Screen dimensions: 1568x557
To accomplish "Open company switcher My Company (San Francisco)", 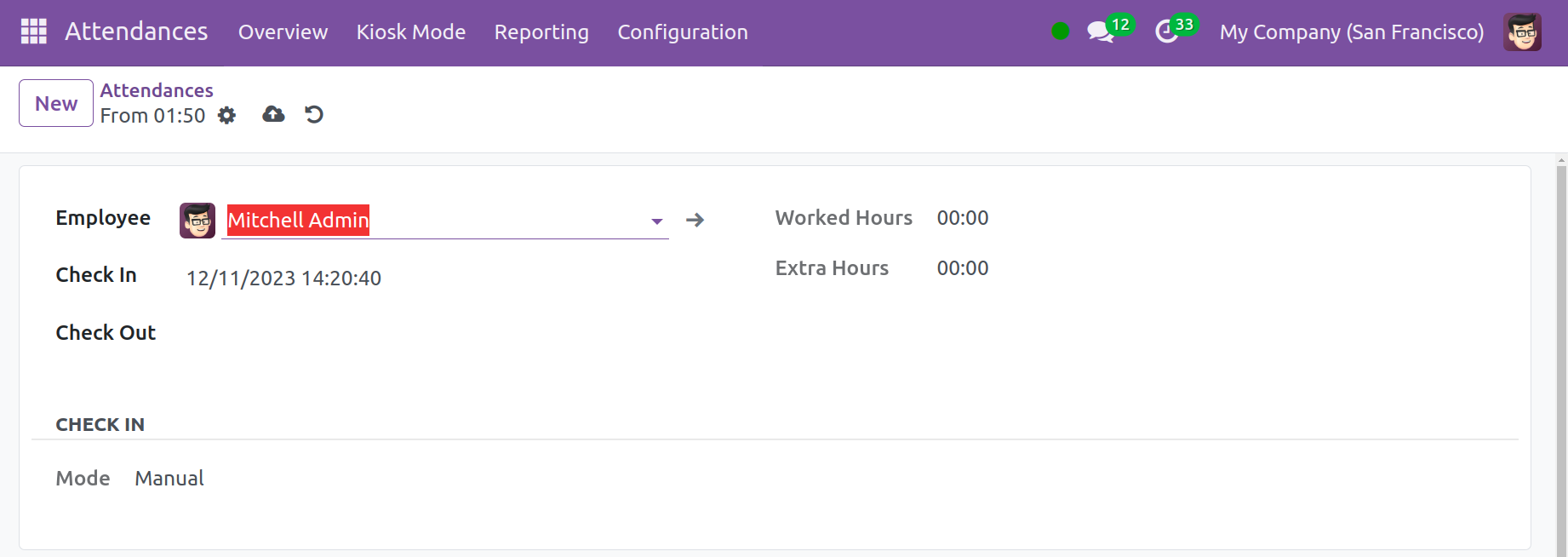I will coord(1351,32).
